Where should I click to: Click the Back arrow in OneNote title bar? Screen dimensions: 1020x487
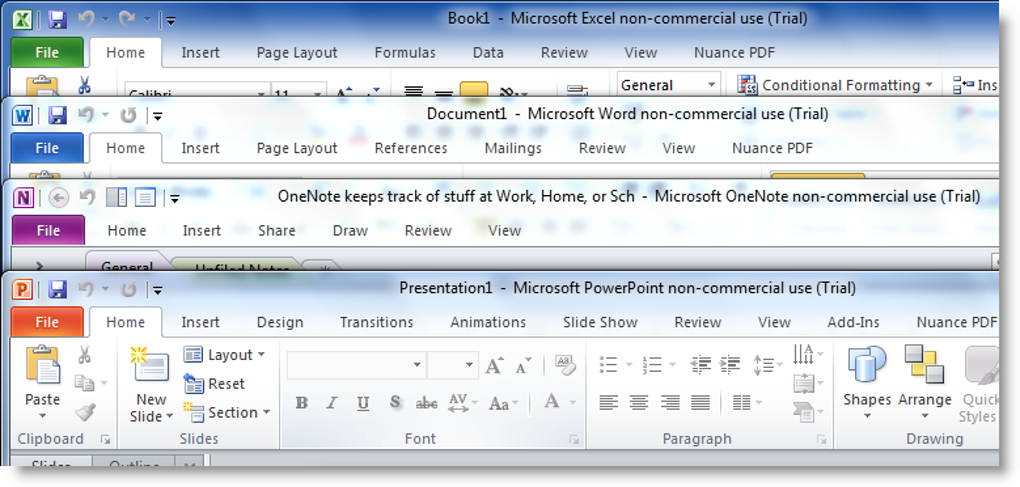(59, 198)
